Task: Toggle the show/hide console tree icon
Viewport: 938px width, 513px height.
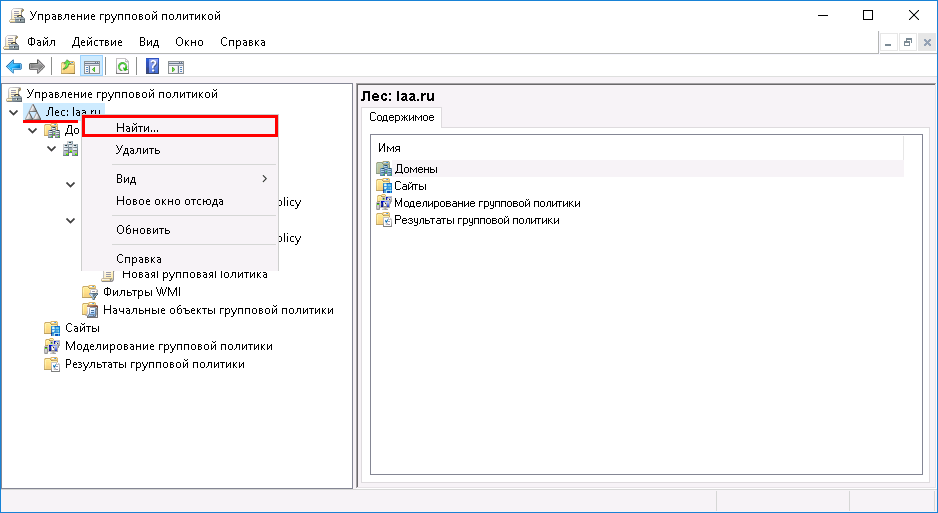Action: point(91,67)
